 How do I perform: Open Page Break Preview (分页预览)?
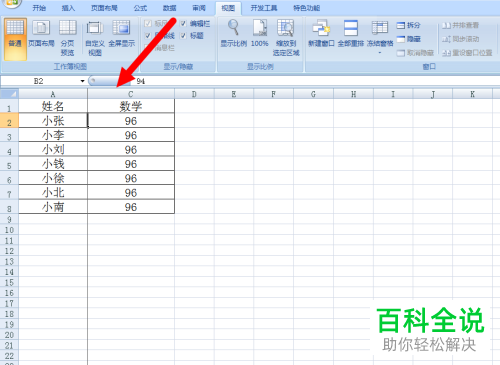pyautogui.click(x=68, y=38)
